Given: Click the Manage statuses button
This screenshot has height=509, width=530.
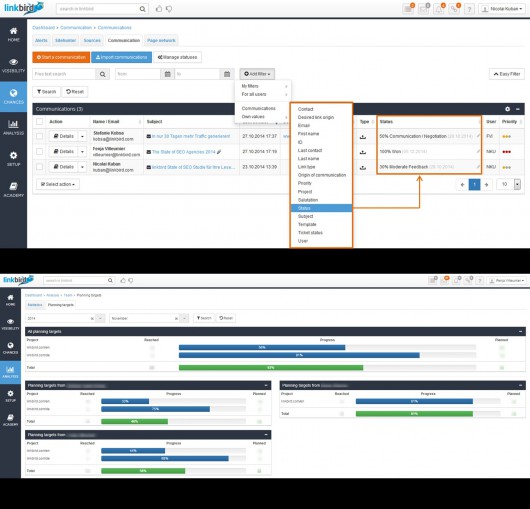Looking at the screenshot, I should (177, 57).
